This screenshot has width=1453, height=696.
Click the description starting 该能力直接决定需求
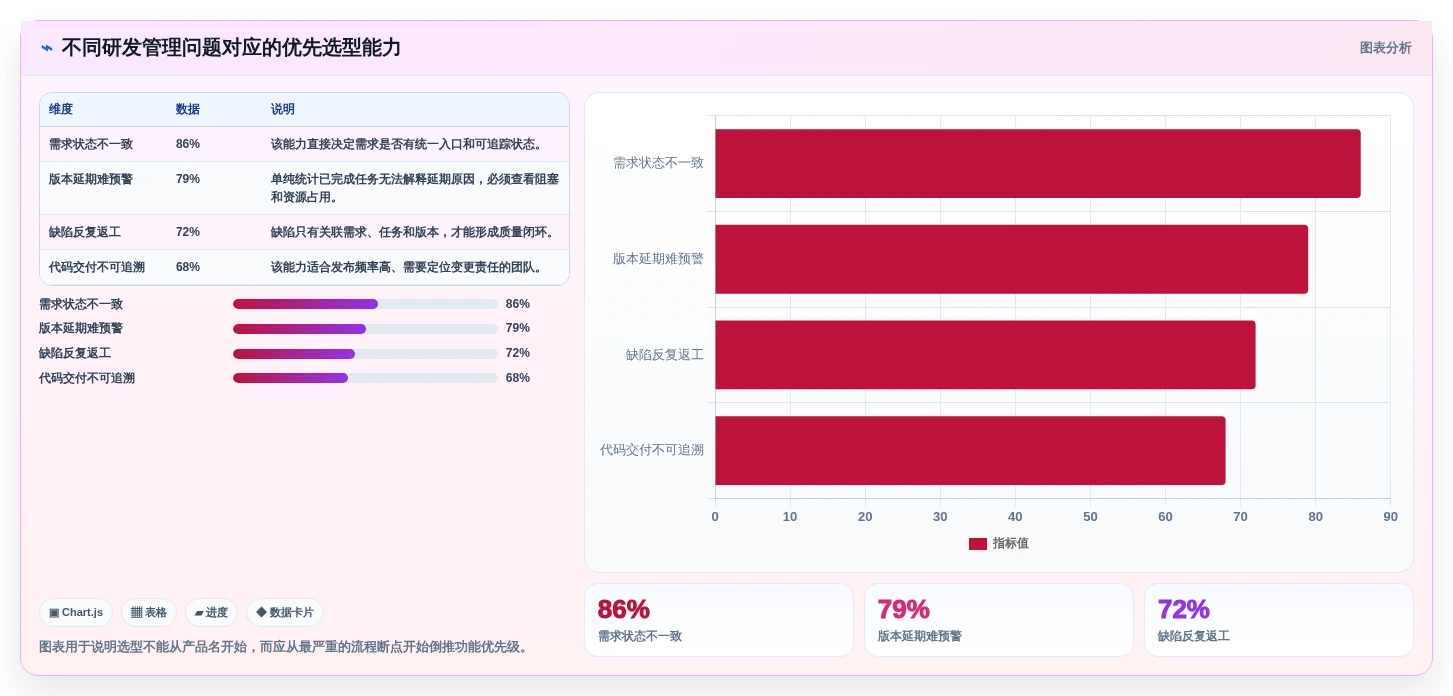pyautogui.click(x=408, y=144)
